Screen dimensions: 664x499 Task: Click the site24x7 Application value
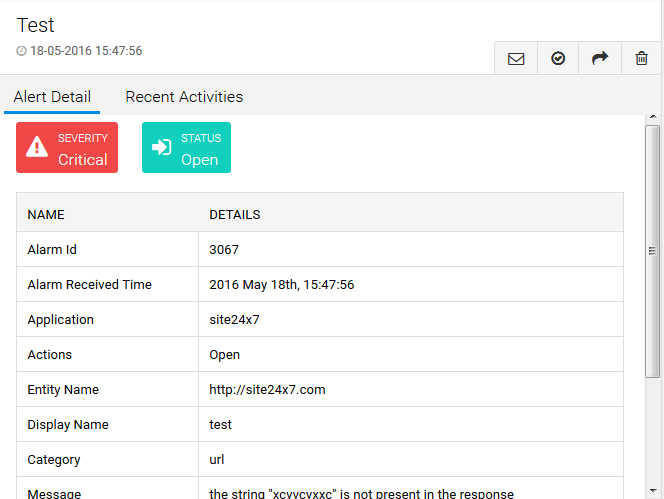234,320
